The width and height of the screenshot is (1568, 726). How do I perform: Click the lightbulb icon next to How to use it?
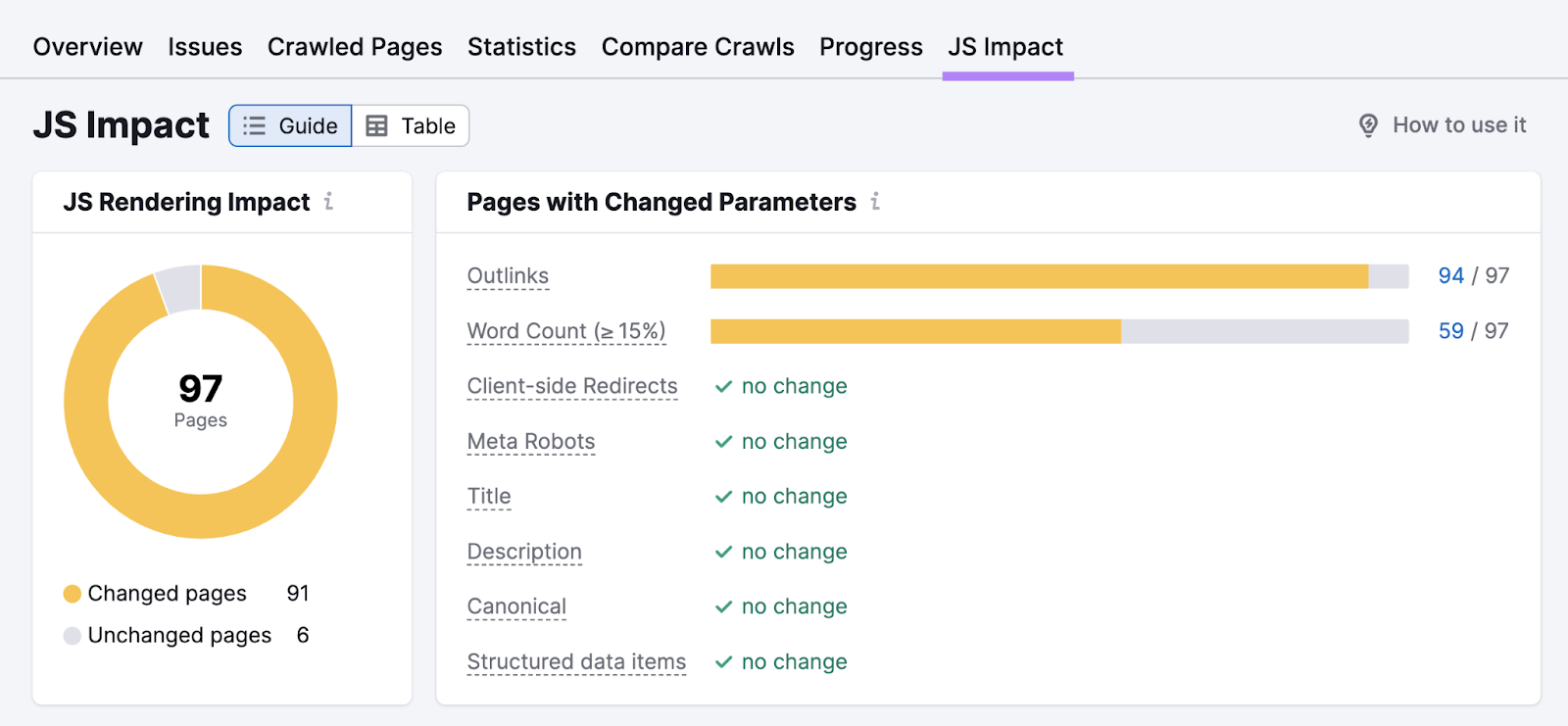click(x=1369, y=125)
